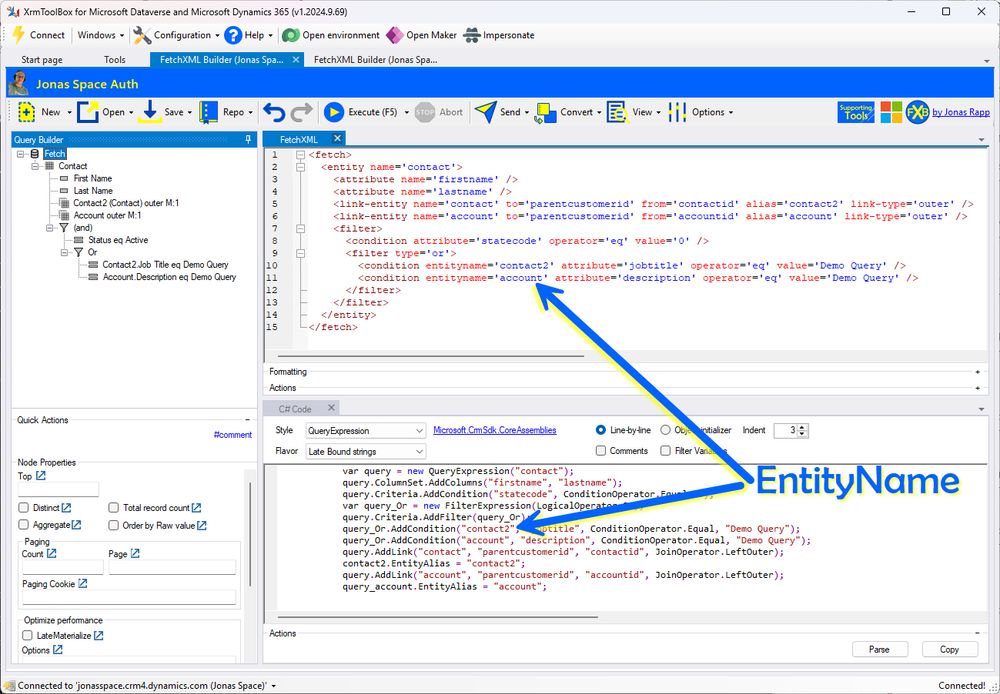
Task: Tick the Comments checkbox
Action: click(600, 450)
